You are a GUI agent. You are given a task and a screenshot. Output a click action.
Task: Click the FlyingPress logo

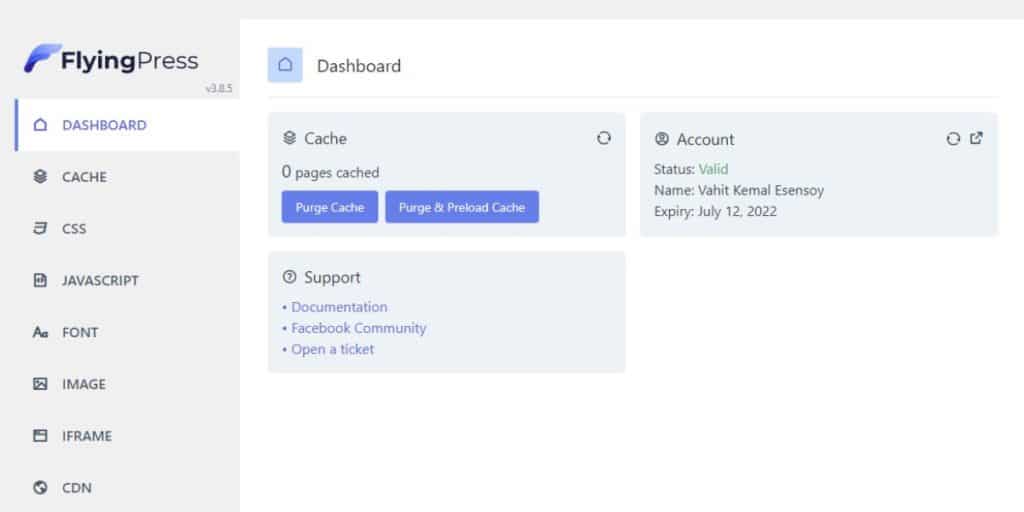coord(111,60)
